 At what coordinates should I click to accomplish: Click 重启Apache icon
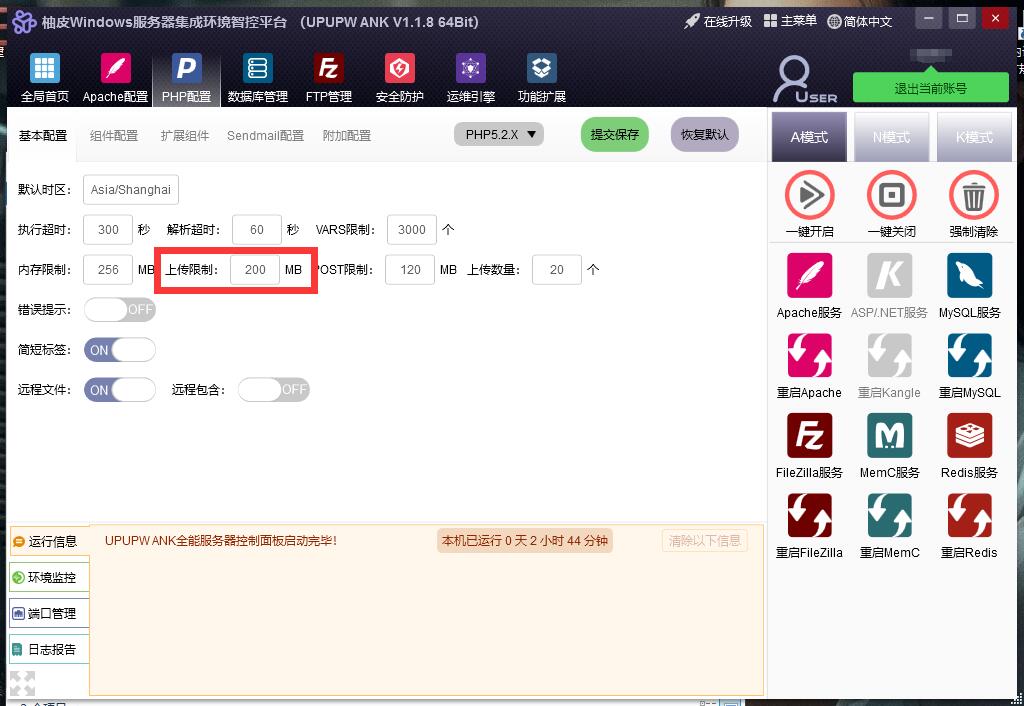tap(810, 355)
